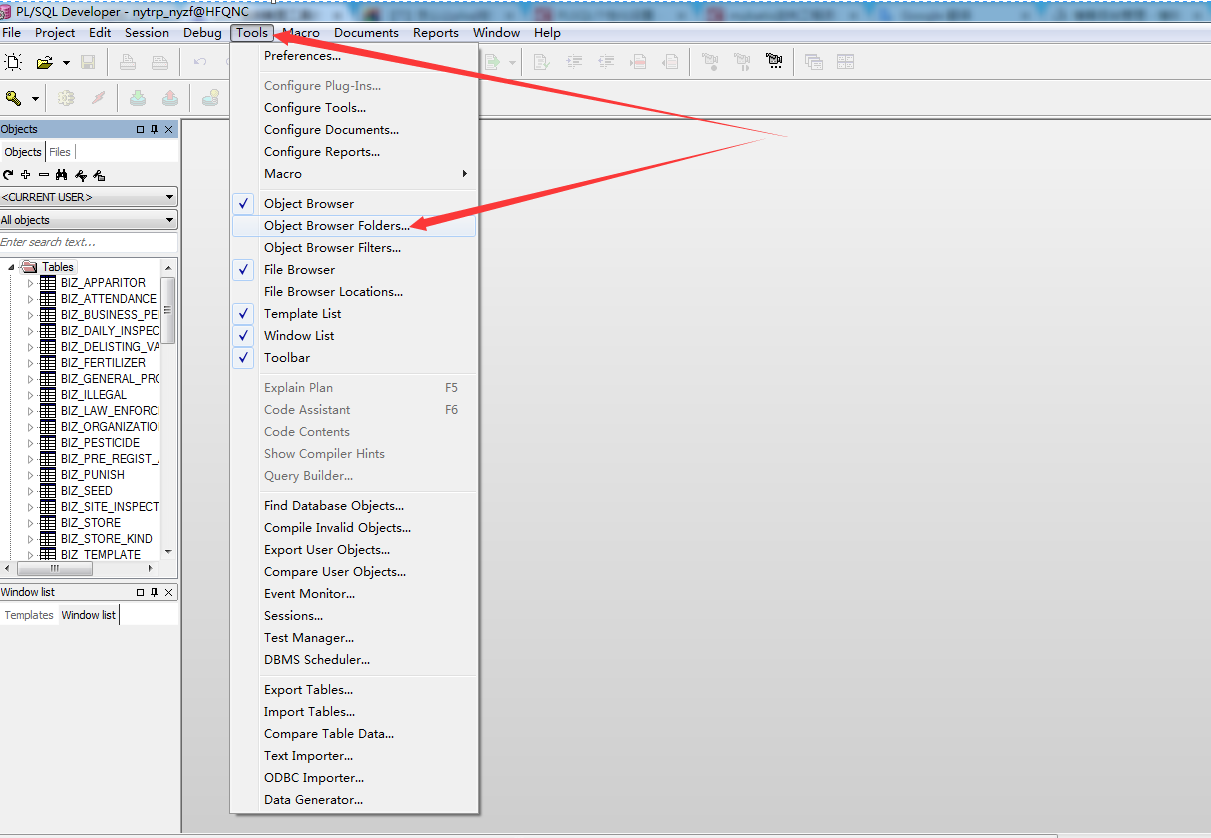
Task: Switch to the Files tab in Objects panel
Action: click(x=60, y=152)
